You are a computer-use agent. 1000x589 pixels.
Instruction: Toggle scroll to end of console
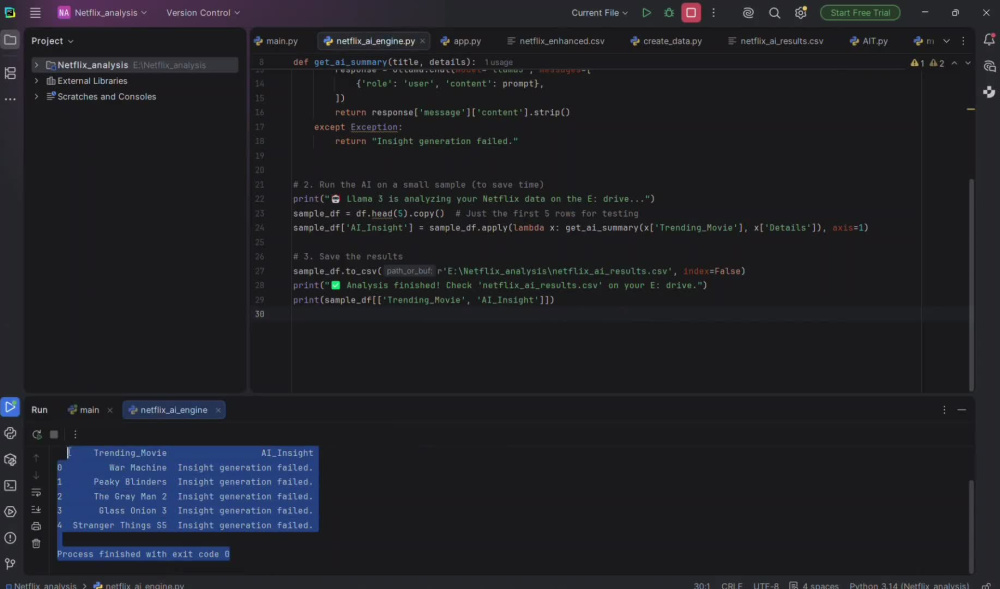pyautogui.click(x=36, y=509)
